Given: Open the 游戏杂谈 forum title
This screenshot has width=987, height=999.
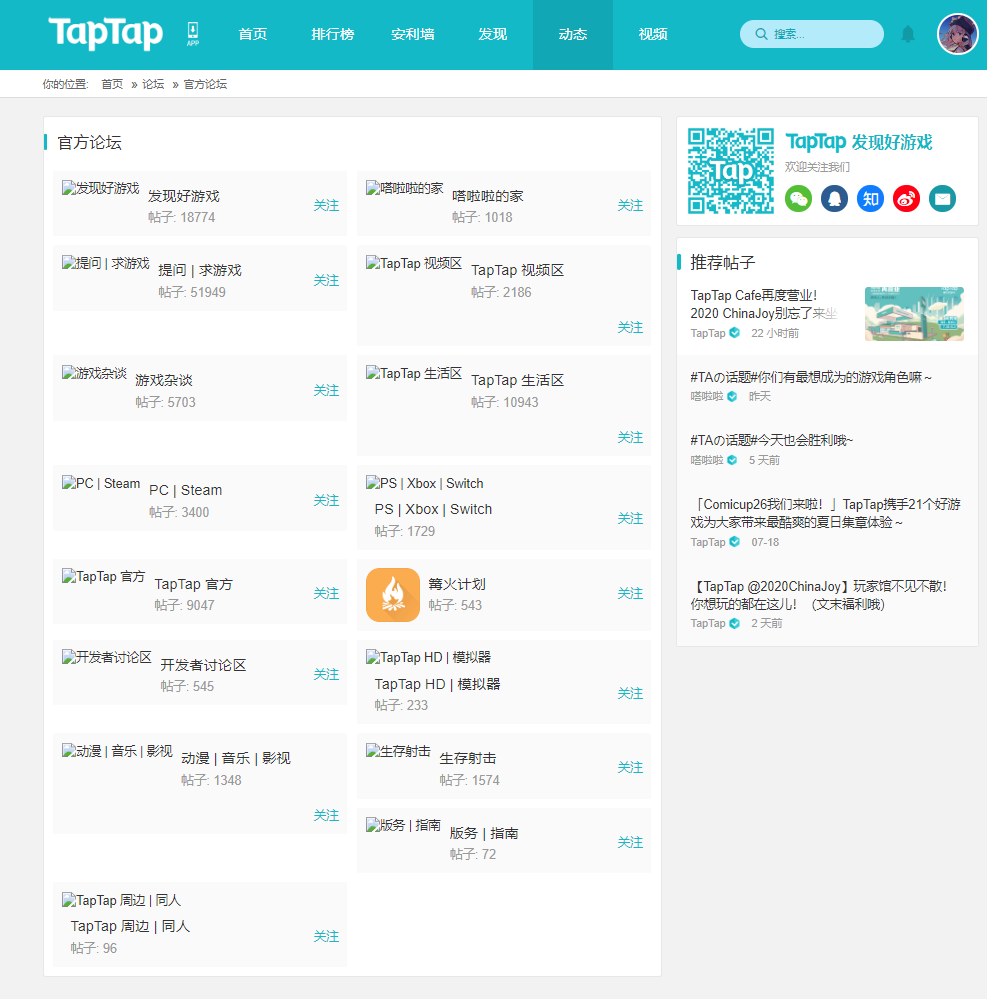Looking at the screenshot, I should pos(164,380).
